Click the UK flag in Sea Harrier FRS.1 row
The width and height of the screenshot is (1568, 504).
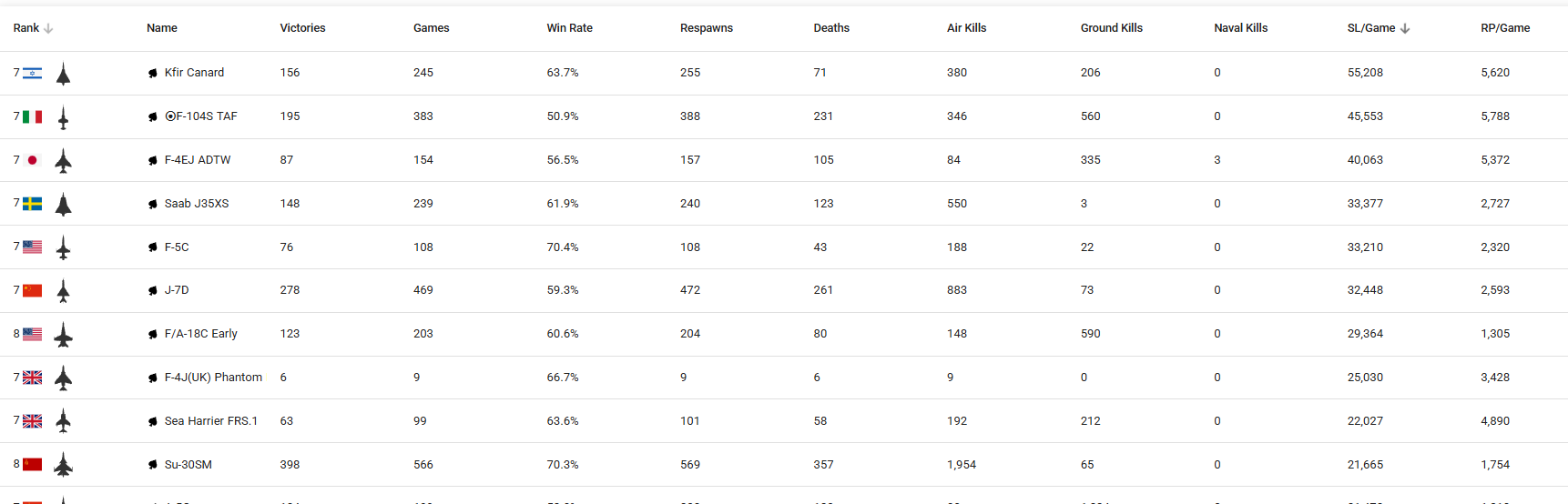click(33, 421)
